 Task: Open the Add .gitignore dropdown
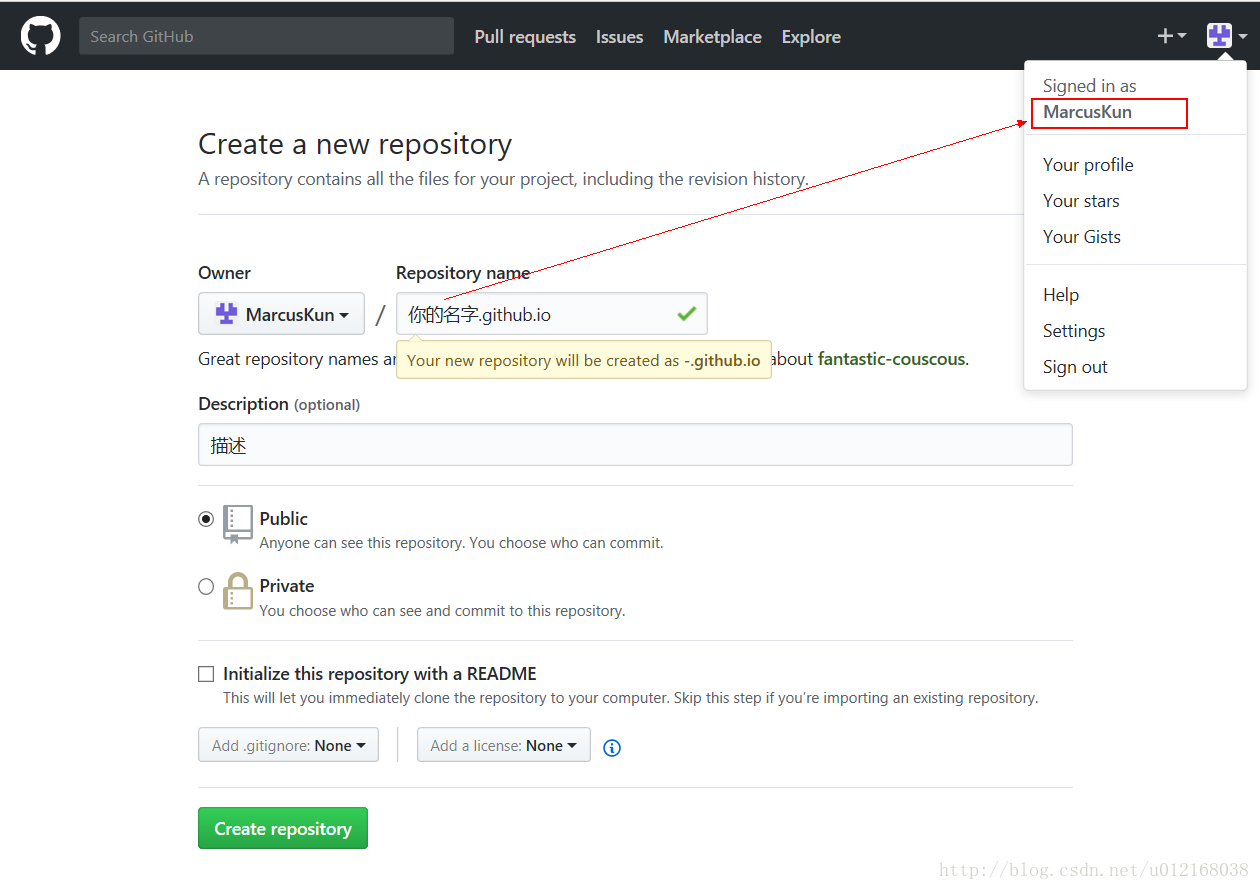[x=288, y=745]
